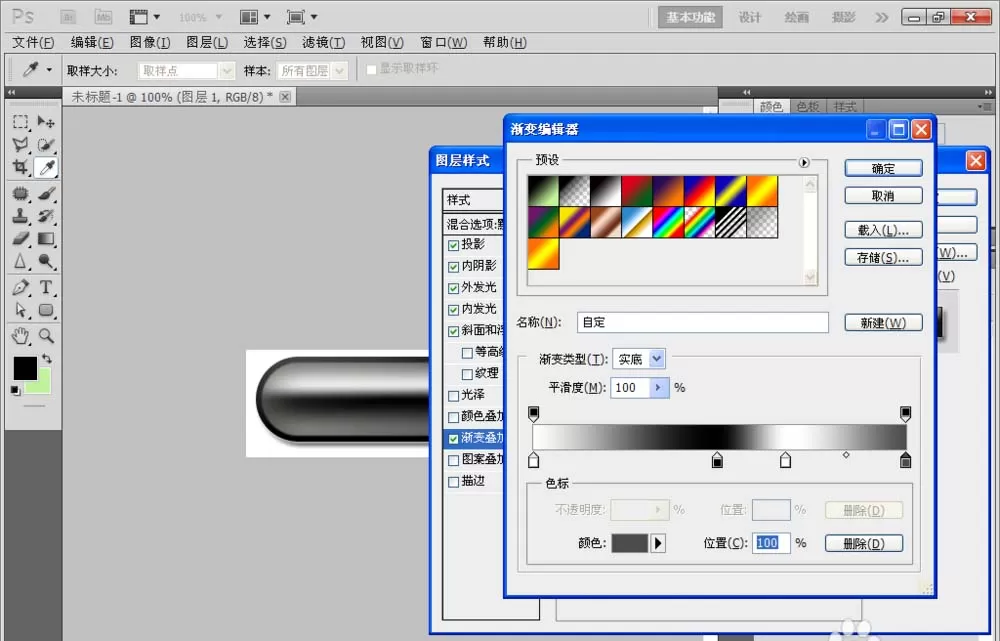
Task: Select the Rectangular Marquee tool
Action: click(x=20, y=121)
